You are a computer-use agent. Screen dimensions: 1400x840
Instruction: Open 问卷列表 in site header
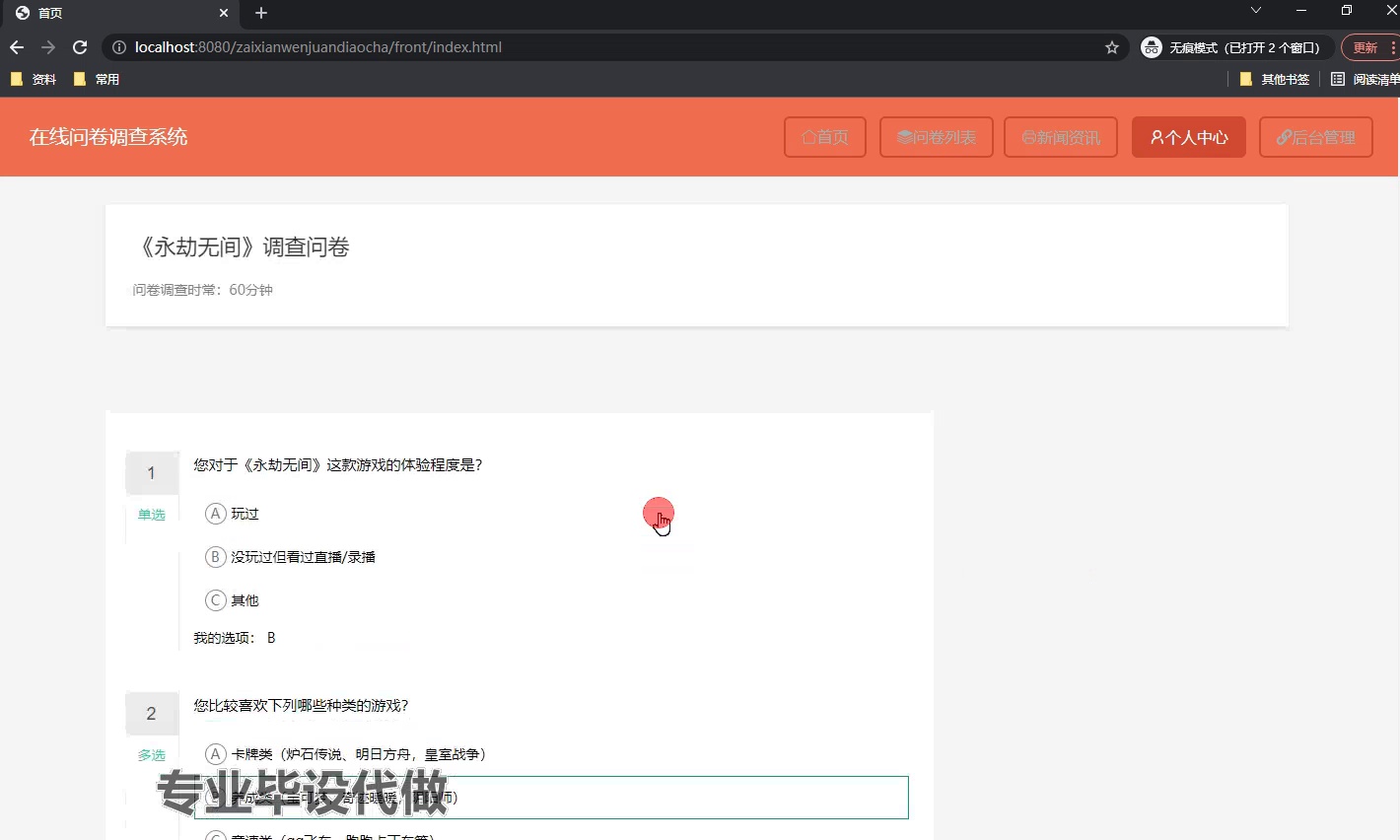pyautogui.click(x=937, y=137)
